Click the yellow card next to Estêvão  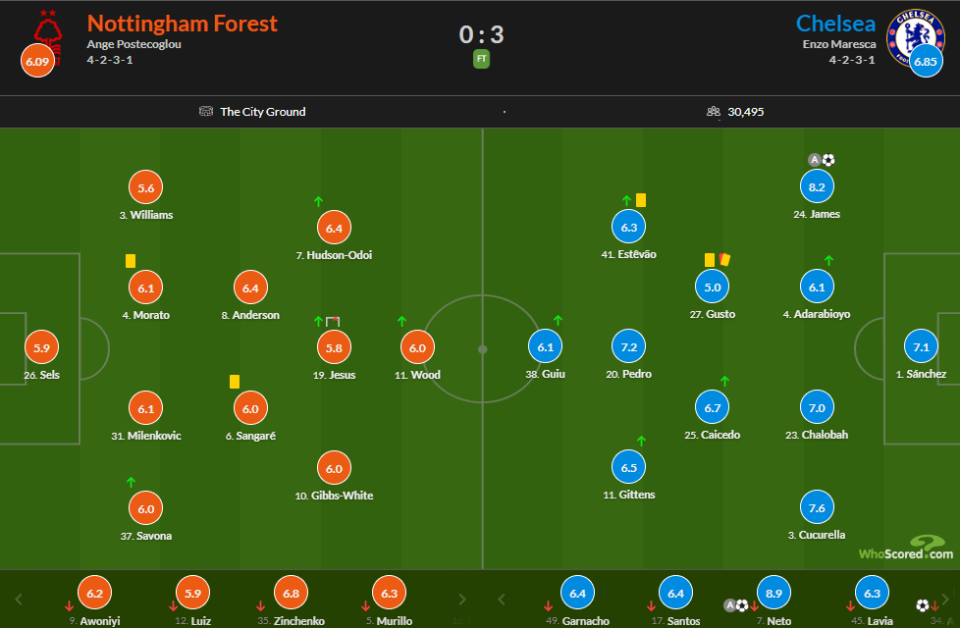click(641, 200)
